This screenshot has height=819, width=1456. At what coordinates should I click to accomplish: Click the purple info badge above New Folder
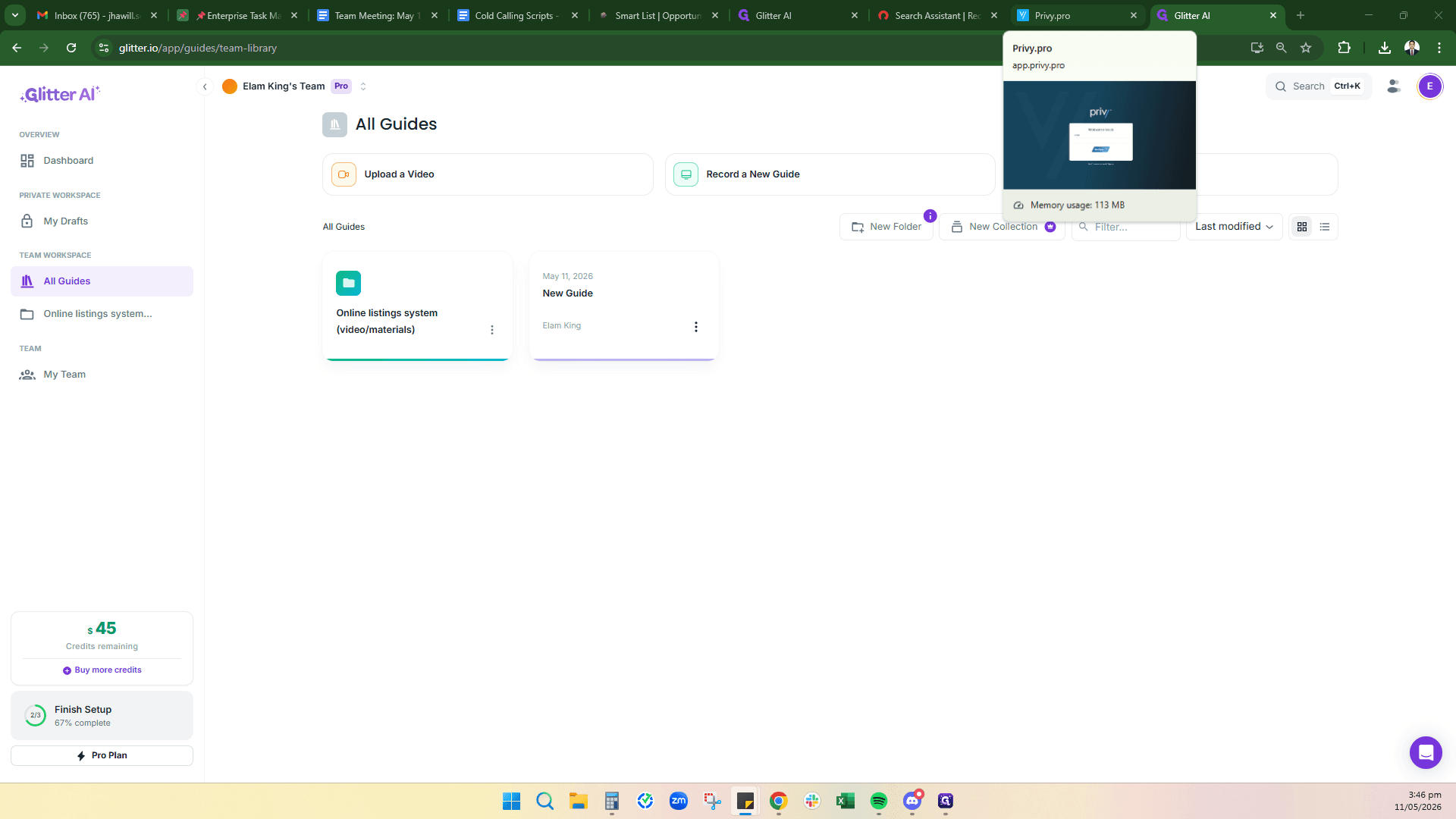coord(930,216)
